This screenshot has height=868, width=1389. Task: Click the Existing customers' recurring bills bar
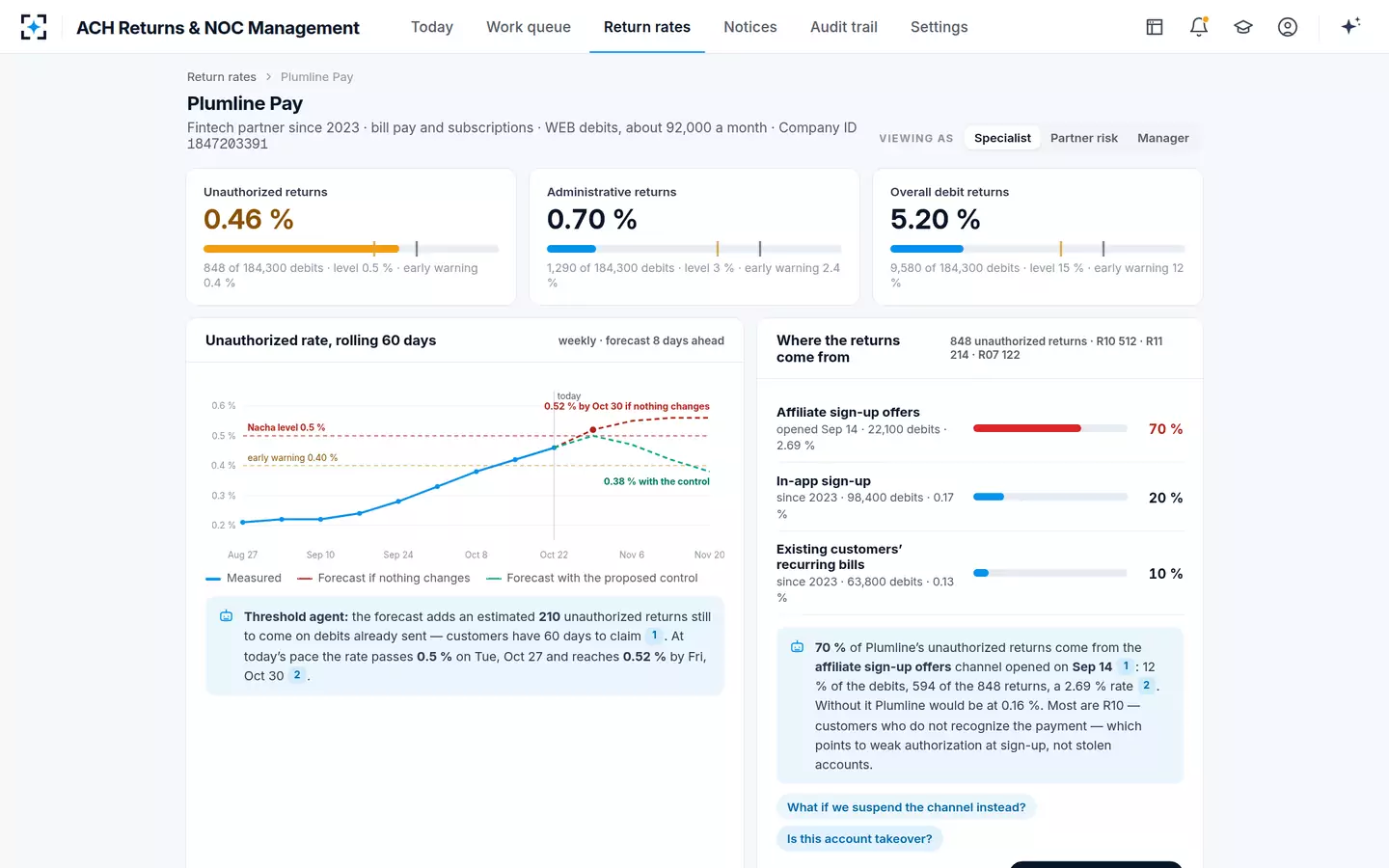point(1050,573)
